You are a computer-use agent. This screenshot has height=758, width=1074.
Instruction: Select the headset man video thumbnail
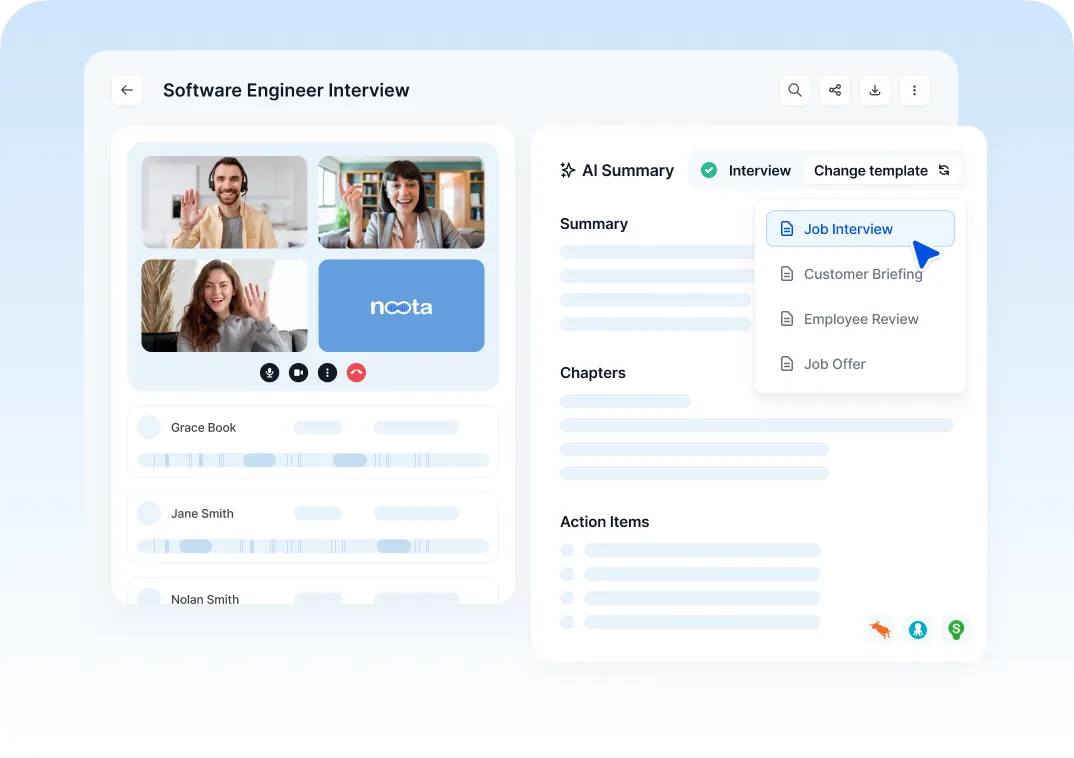(x=224, y=202)
